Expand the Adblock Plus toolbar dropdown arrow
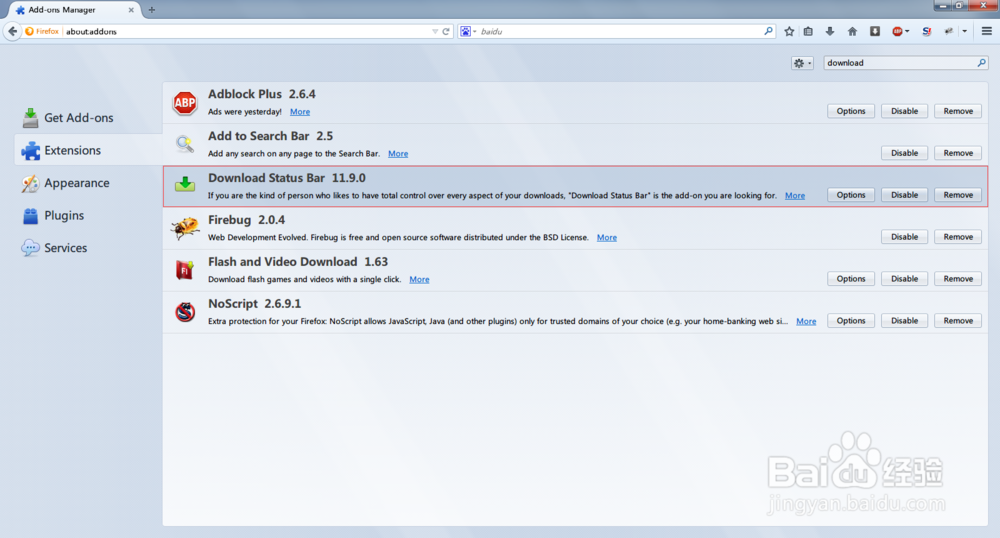 (907, 31)
